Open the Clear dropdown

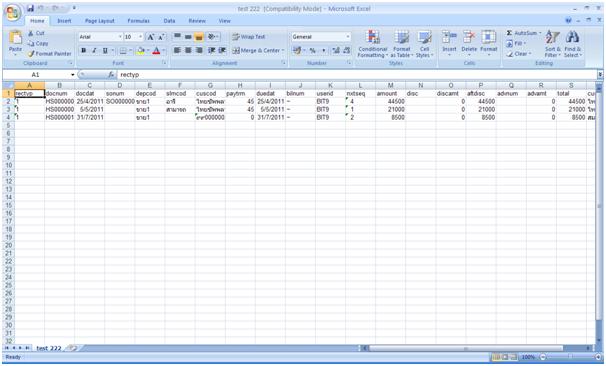pyautogui.click(x=519, y=54)
